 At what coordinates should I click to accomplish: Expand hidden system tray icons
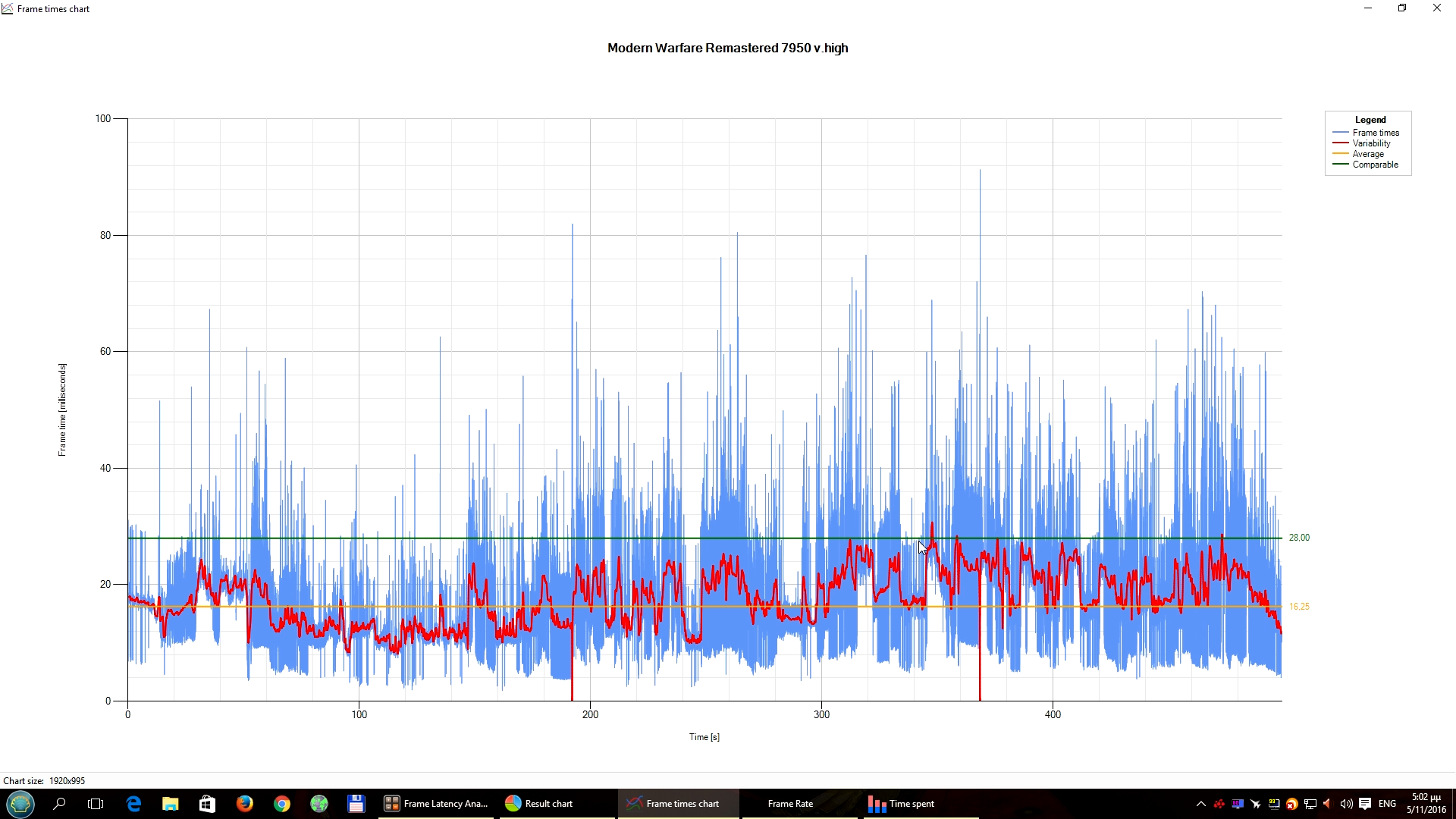[1201, 804]
